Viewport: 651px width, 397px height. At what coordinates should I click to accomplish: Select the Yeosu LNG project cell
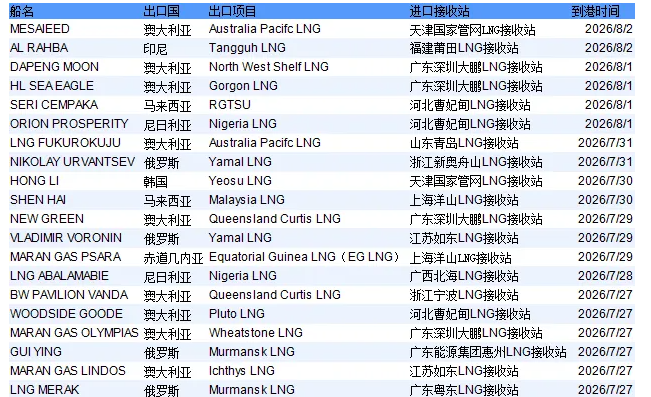point(240,181)
